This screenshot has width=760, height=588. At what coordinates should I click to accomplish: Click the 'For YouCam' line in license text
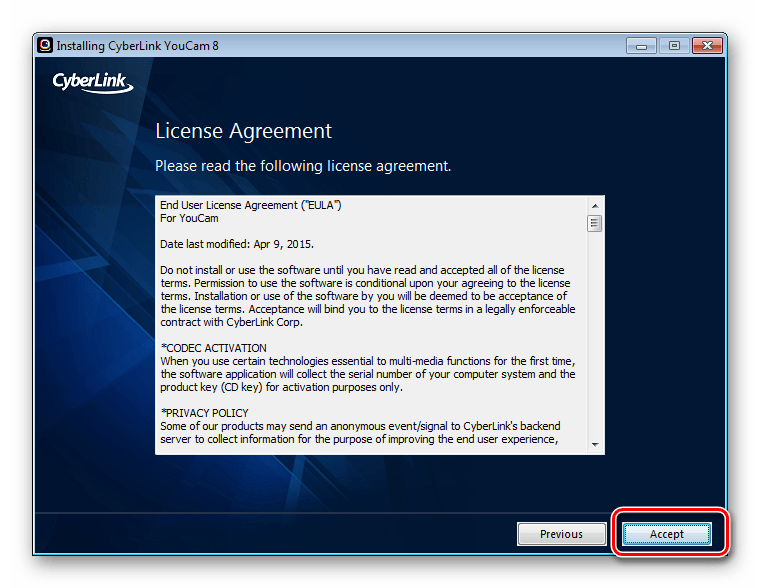(189, 219)
